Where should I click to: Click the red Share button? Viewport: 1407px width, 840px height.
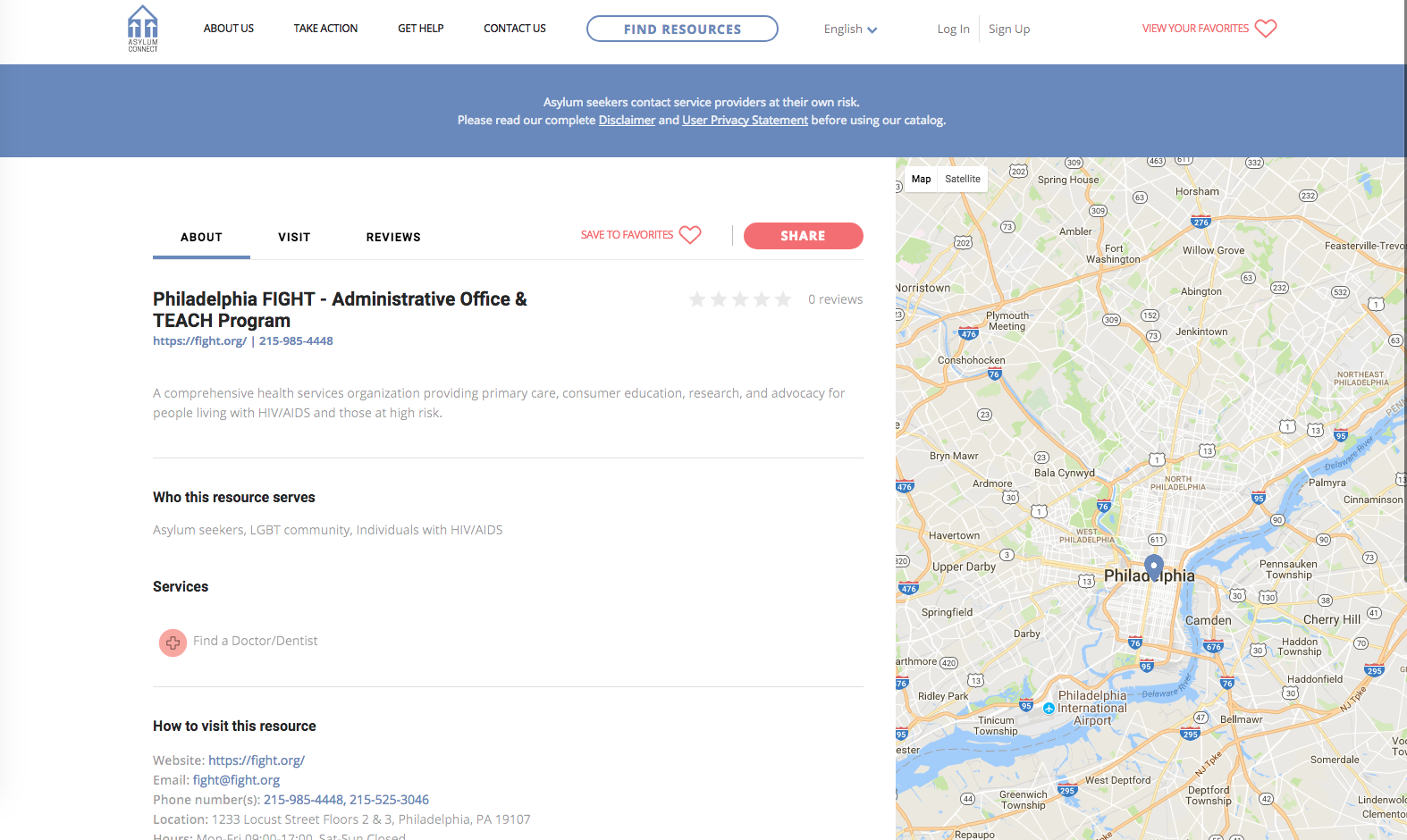point(804,236)
